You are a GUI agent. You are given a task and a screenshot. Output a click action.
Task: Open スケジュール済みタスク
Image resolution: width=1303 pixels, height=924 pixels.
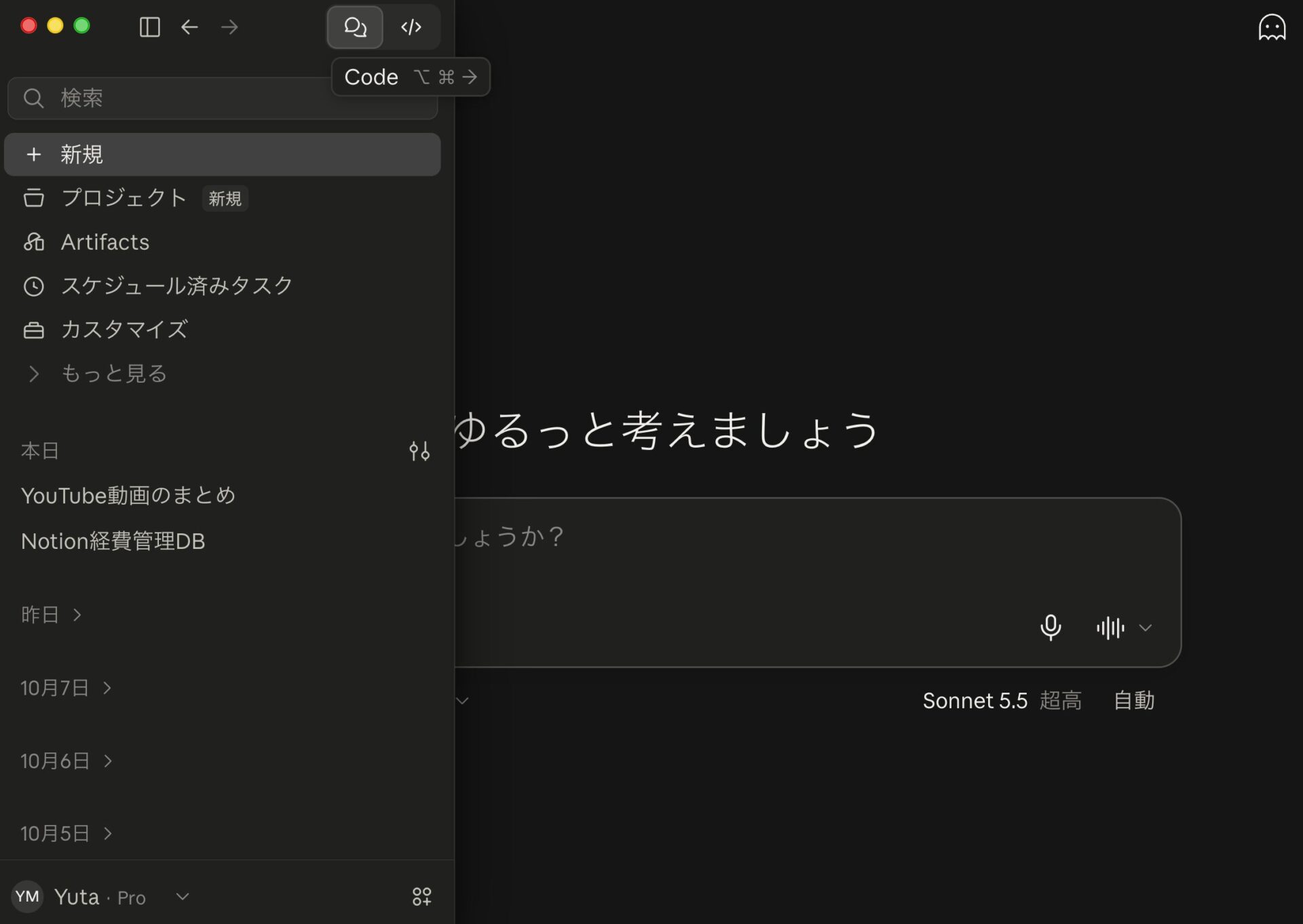223,286
